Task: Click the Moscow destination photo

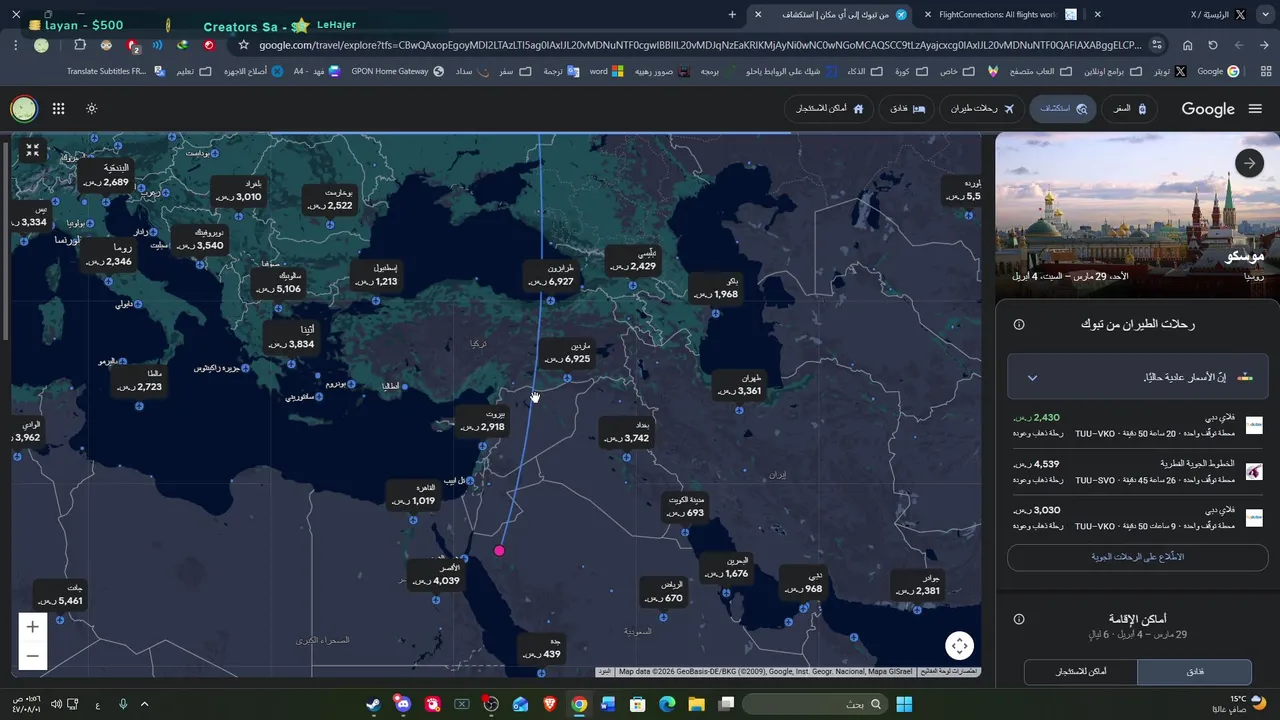Action: tap(1138, 215)
